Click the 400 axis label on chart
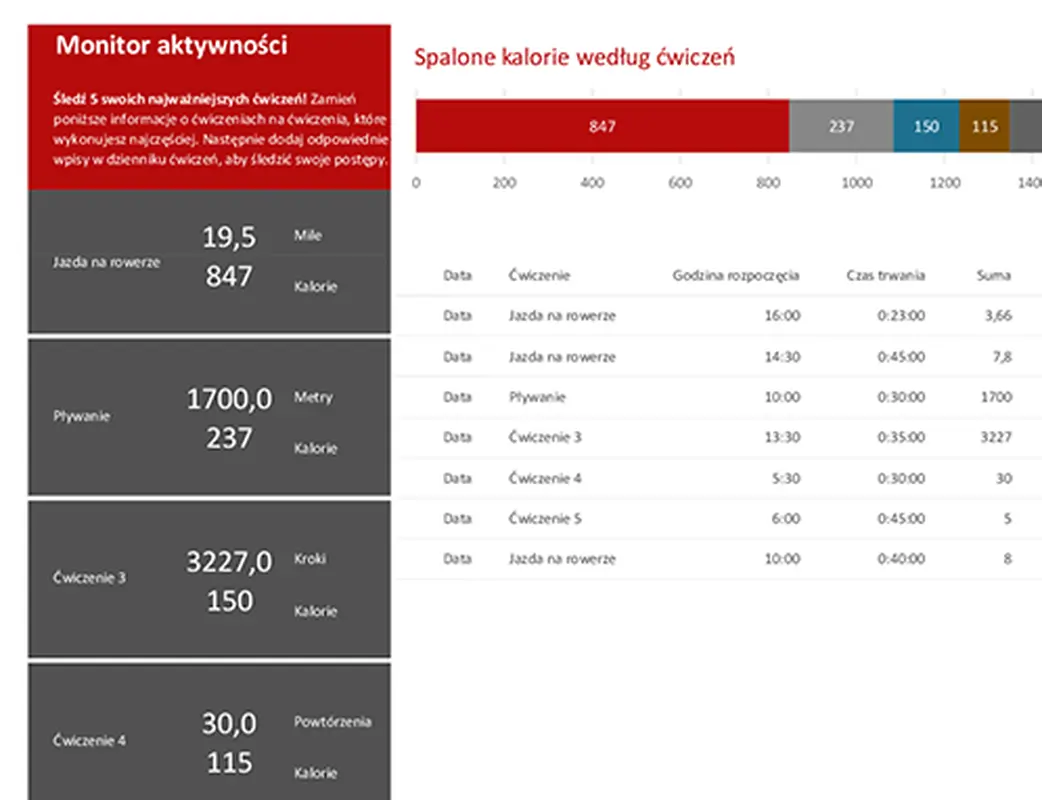Image resolution: width=1042 pixels, height=800 pixels. (592, 183)
